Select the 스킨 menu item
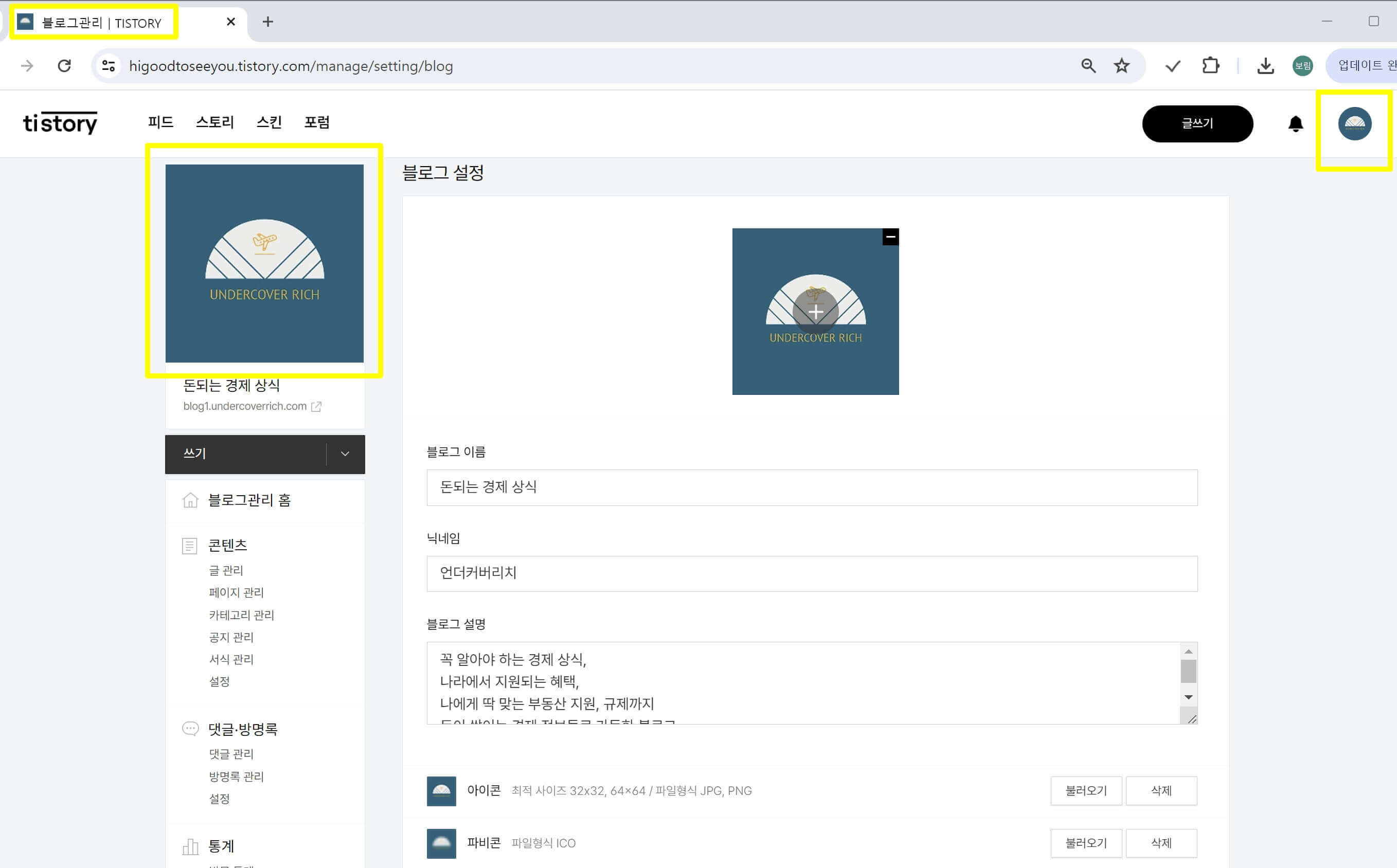1397x868 pixels. tap(270, 122)
